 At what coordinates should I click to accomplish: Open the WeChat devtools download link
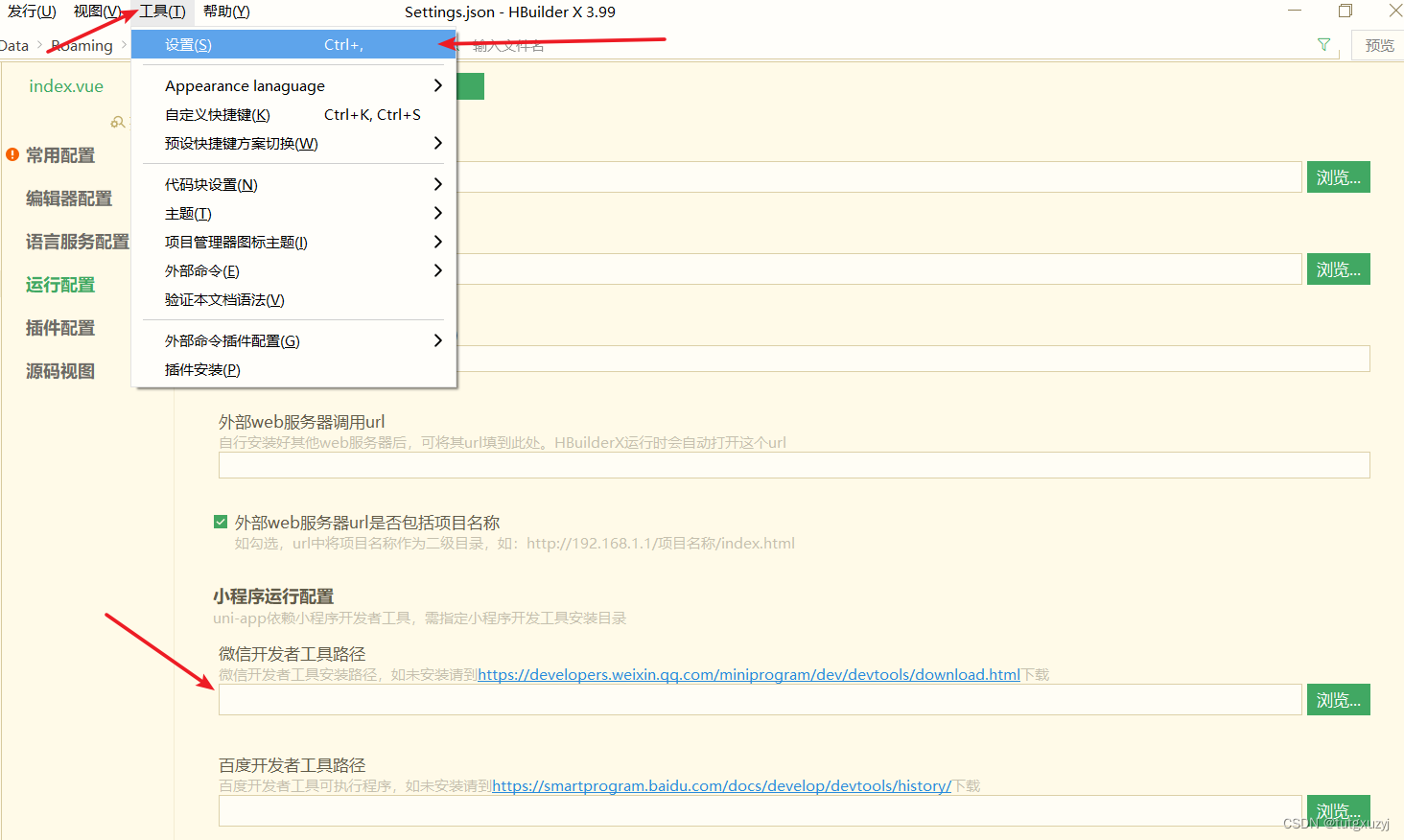[x=748, y=675]
